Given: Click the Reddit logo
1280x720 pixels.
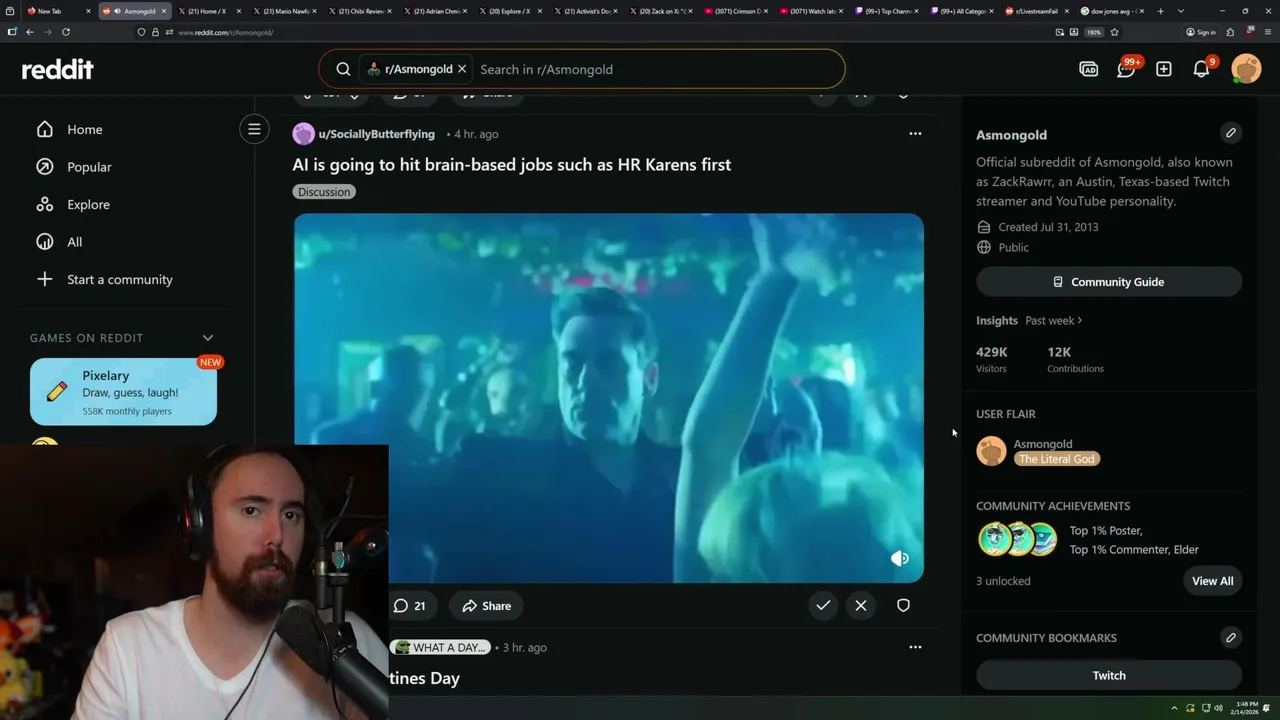Looking at the screenshot, I should click(58, 69).
